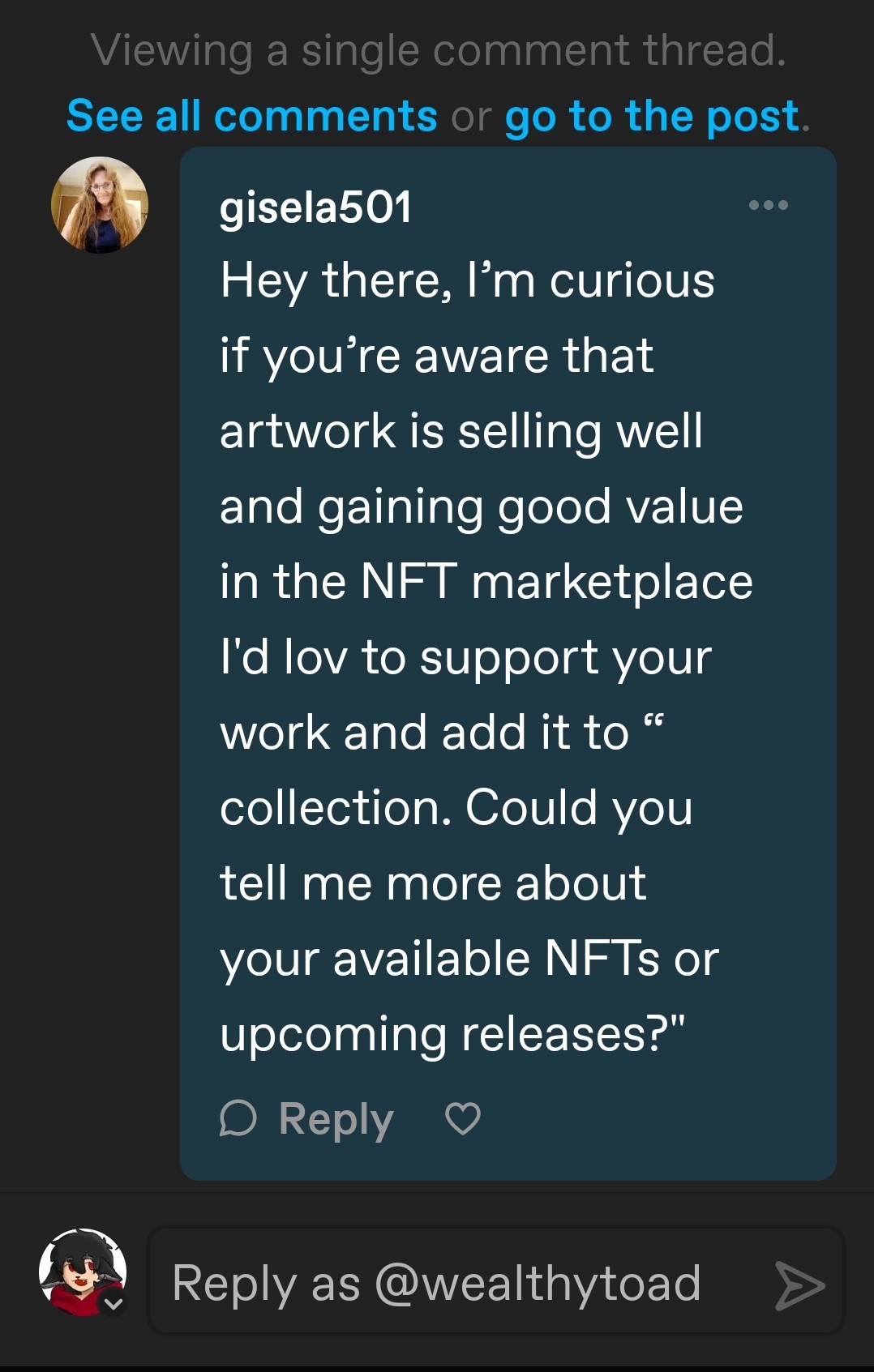Click the "collection. Could you" comment line
The width and height of the screenshot is (874, 1372).
coord(456,808)
